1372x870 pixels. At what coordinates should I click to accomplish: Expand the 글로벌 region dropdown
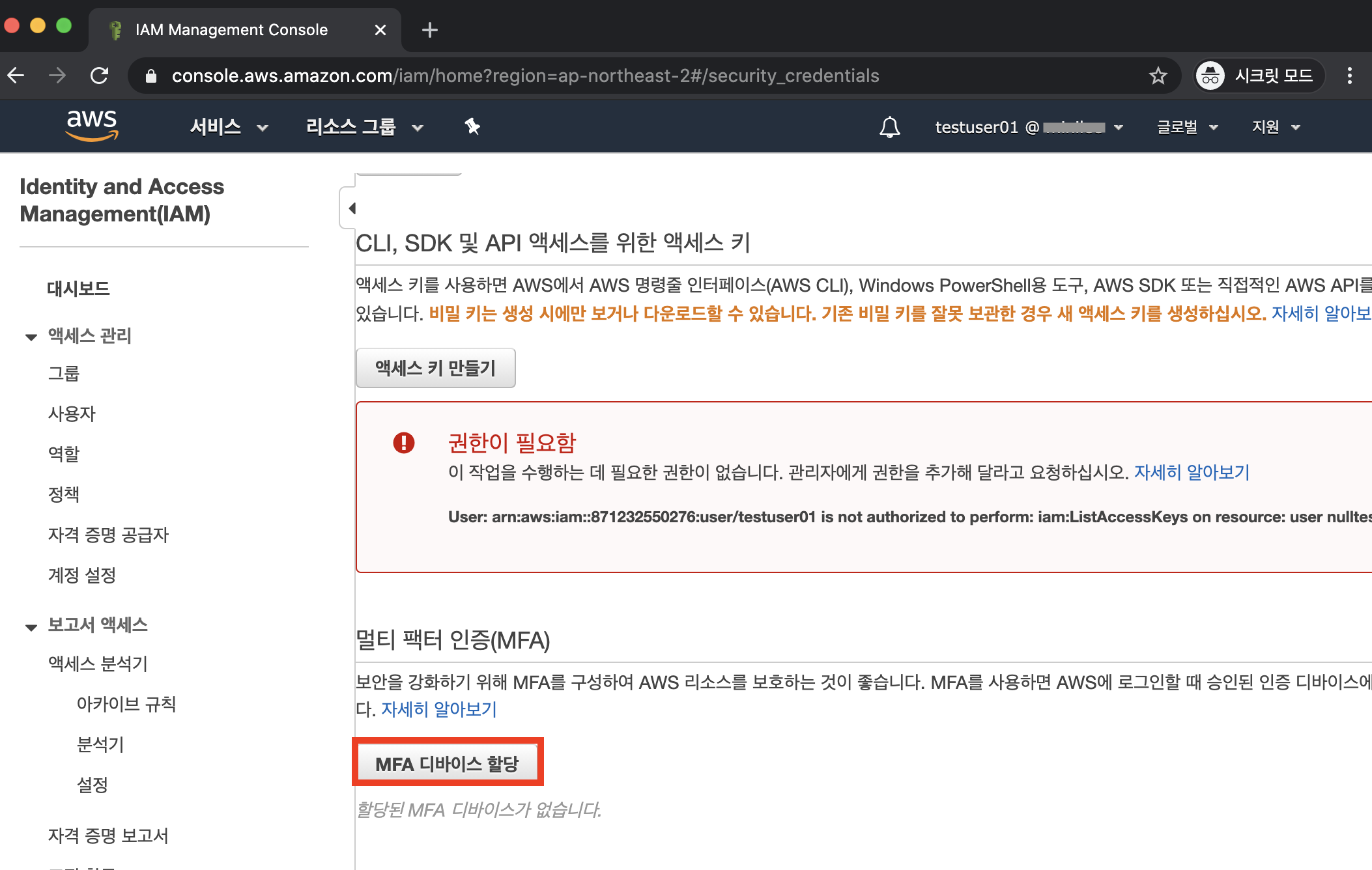[1186, 127]
